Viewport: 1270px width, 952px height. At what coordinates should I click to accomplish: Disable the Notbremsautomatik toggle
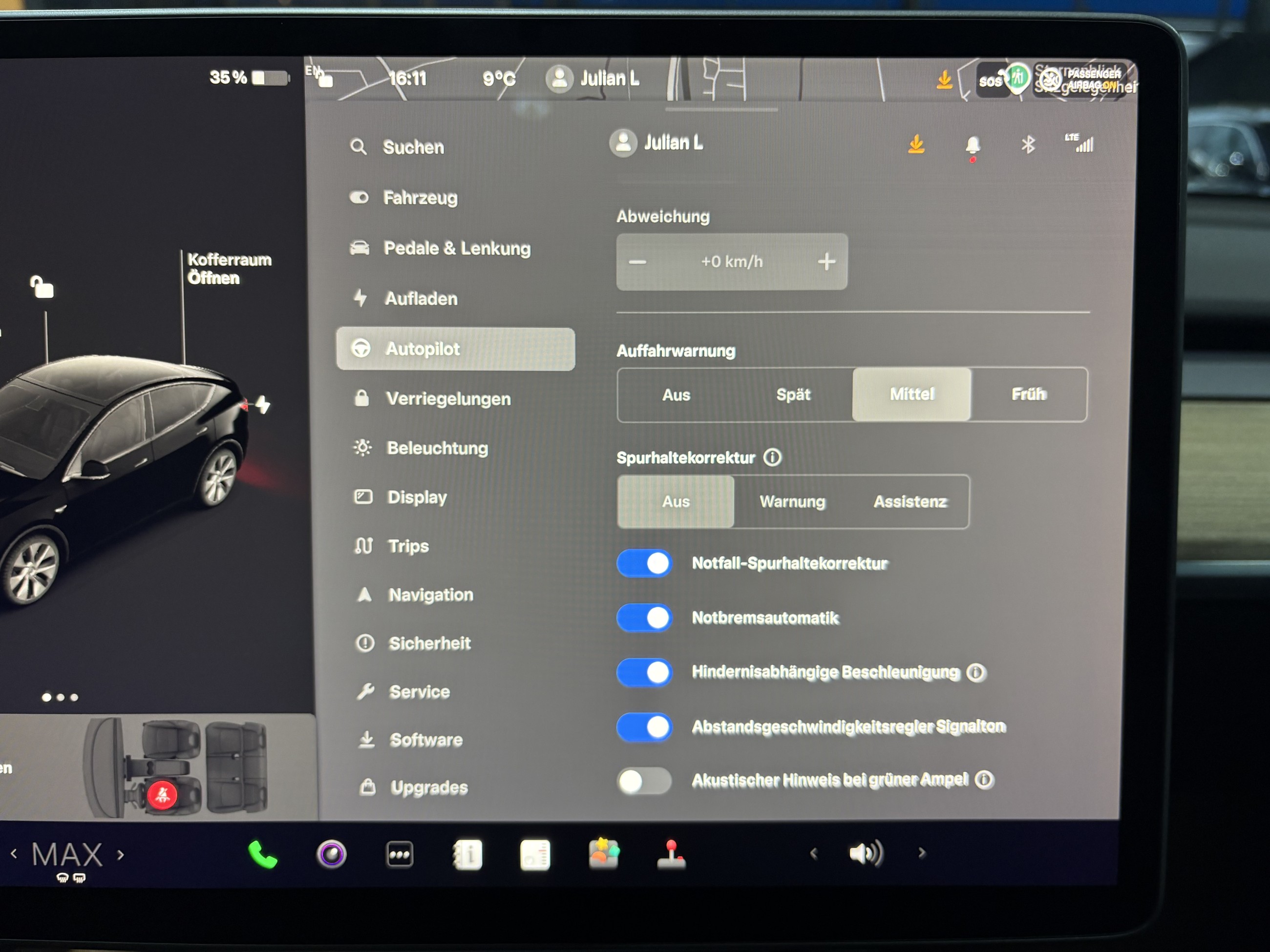644,618
